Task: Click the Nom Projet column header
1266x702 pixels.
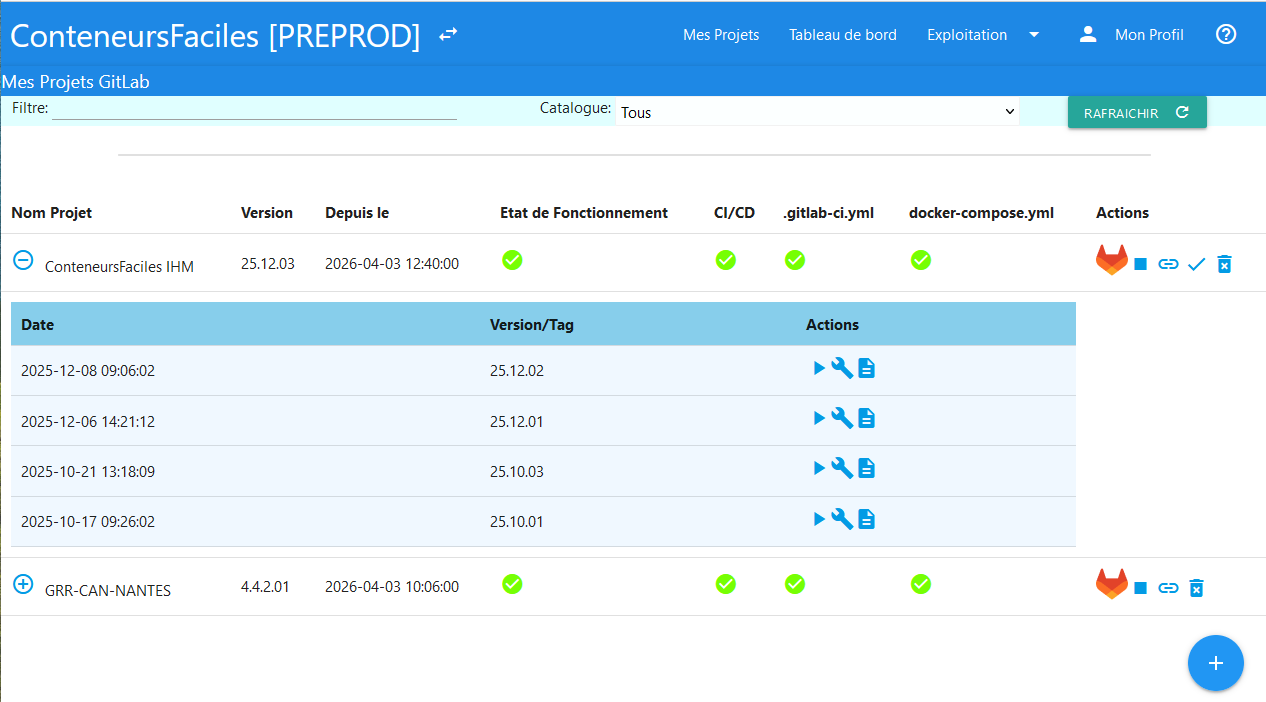Action: [x=52, y=213]
